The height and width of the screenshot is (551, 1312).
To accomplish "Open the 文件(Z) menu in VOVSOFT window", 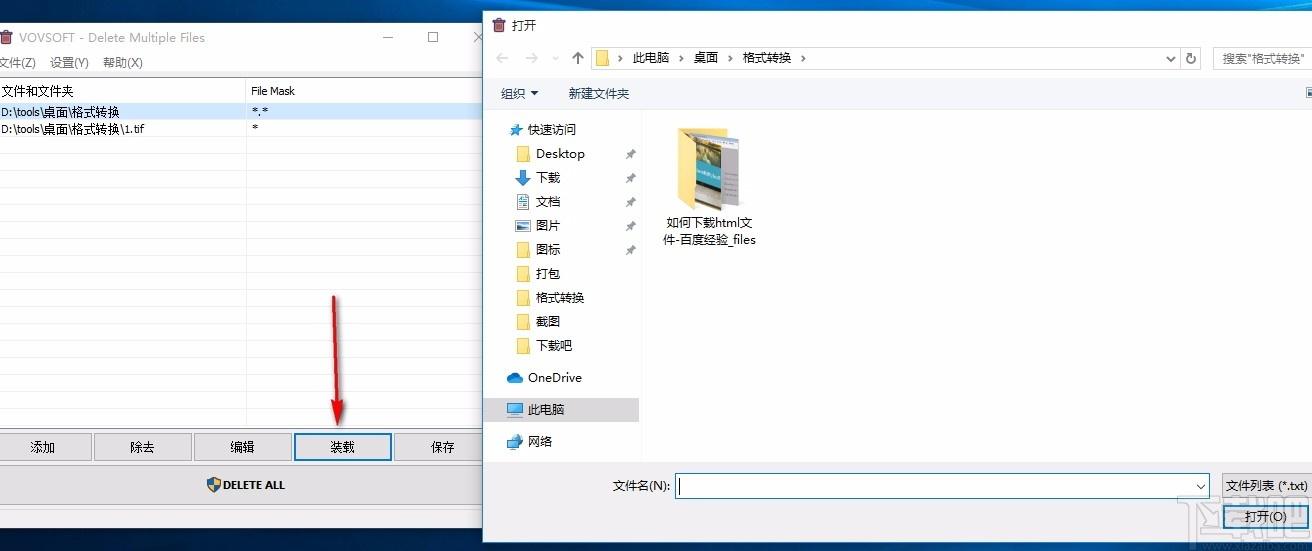I will coord(17,62).
